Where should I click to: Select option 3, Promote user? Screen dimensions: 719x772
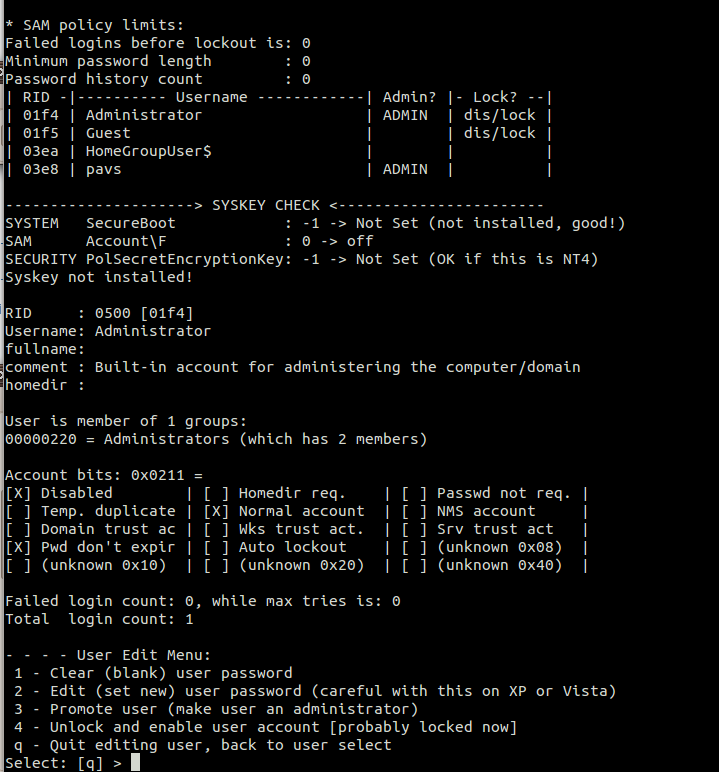click(x=216, y=709)
